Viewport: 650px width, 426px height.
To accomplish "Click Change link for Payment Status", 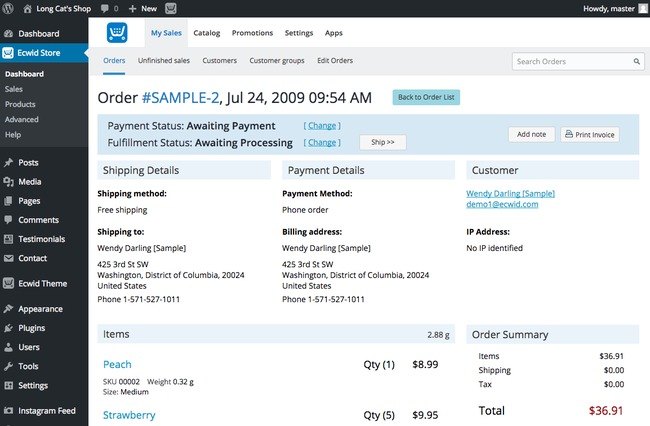I will (322, 126).
